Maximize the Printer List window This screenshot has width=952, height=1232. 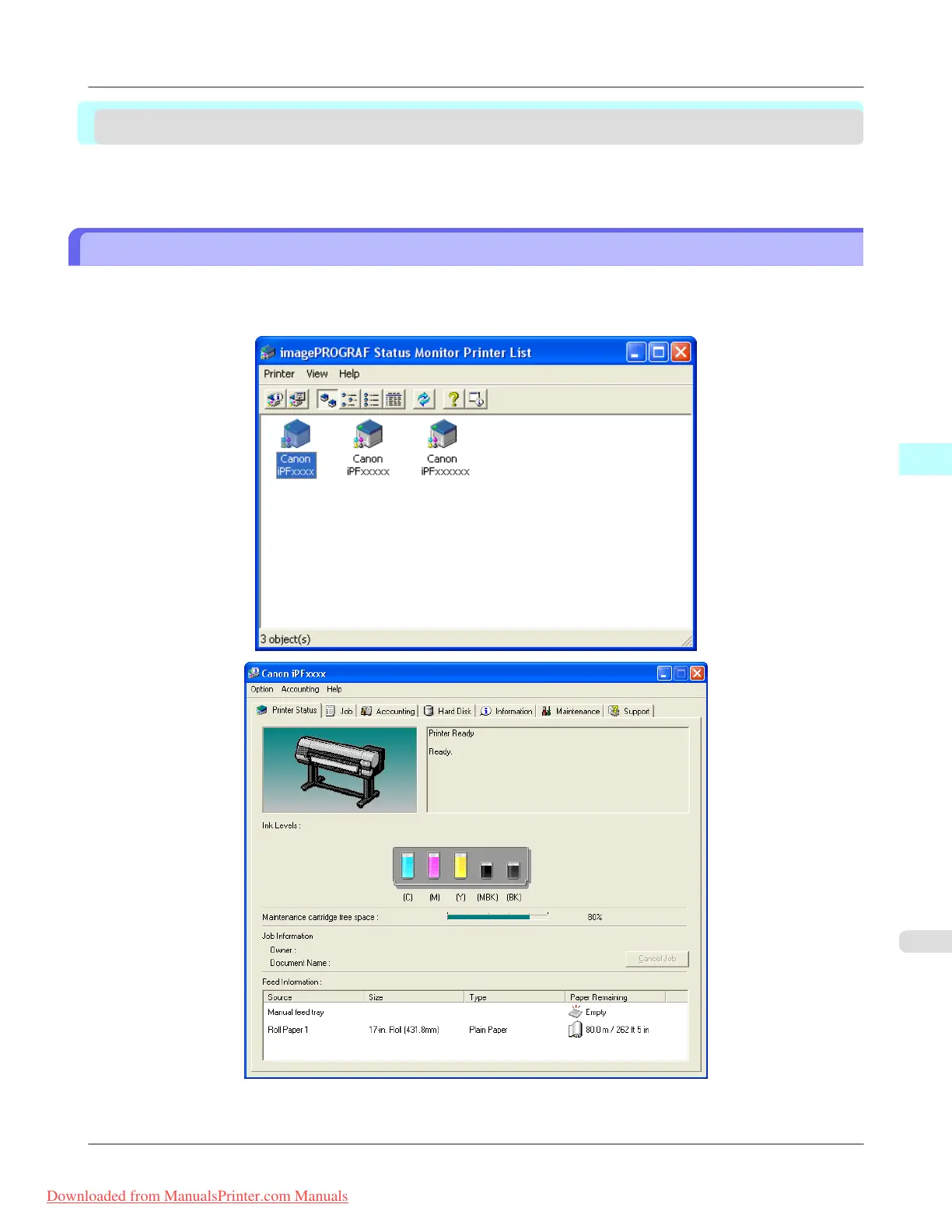pos(659,352)
